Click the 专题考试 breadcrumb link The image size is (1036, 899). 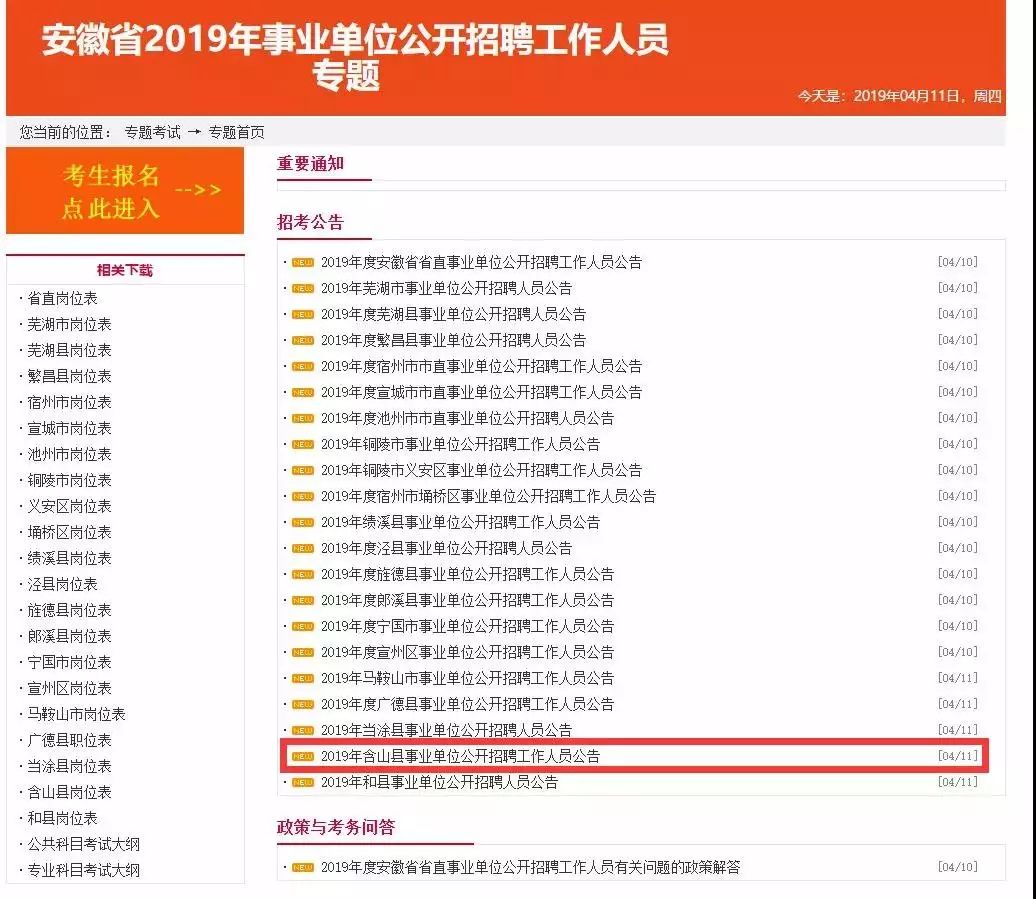[153, 132]
